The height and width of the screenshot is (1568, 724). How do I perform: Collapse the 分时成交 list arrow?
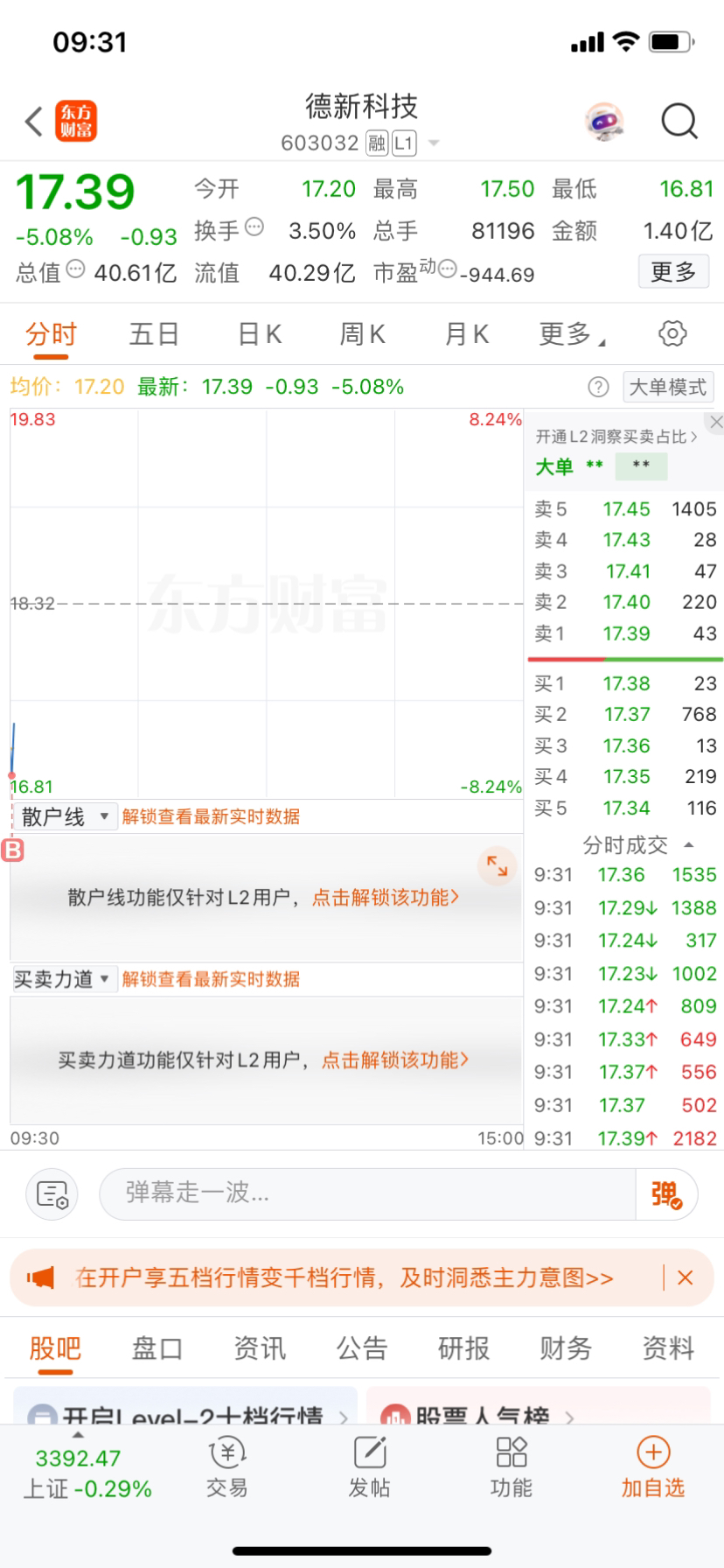689,844
